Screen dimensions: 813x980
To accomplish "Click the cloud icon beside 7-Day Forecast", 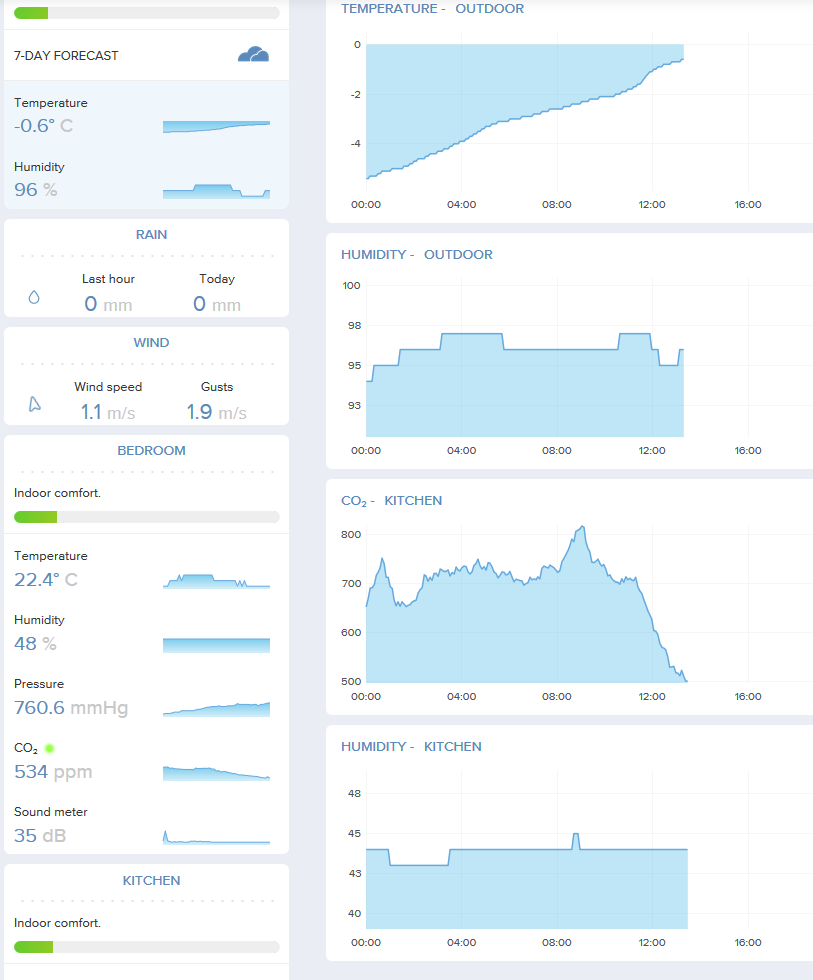I will 253,54.
